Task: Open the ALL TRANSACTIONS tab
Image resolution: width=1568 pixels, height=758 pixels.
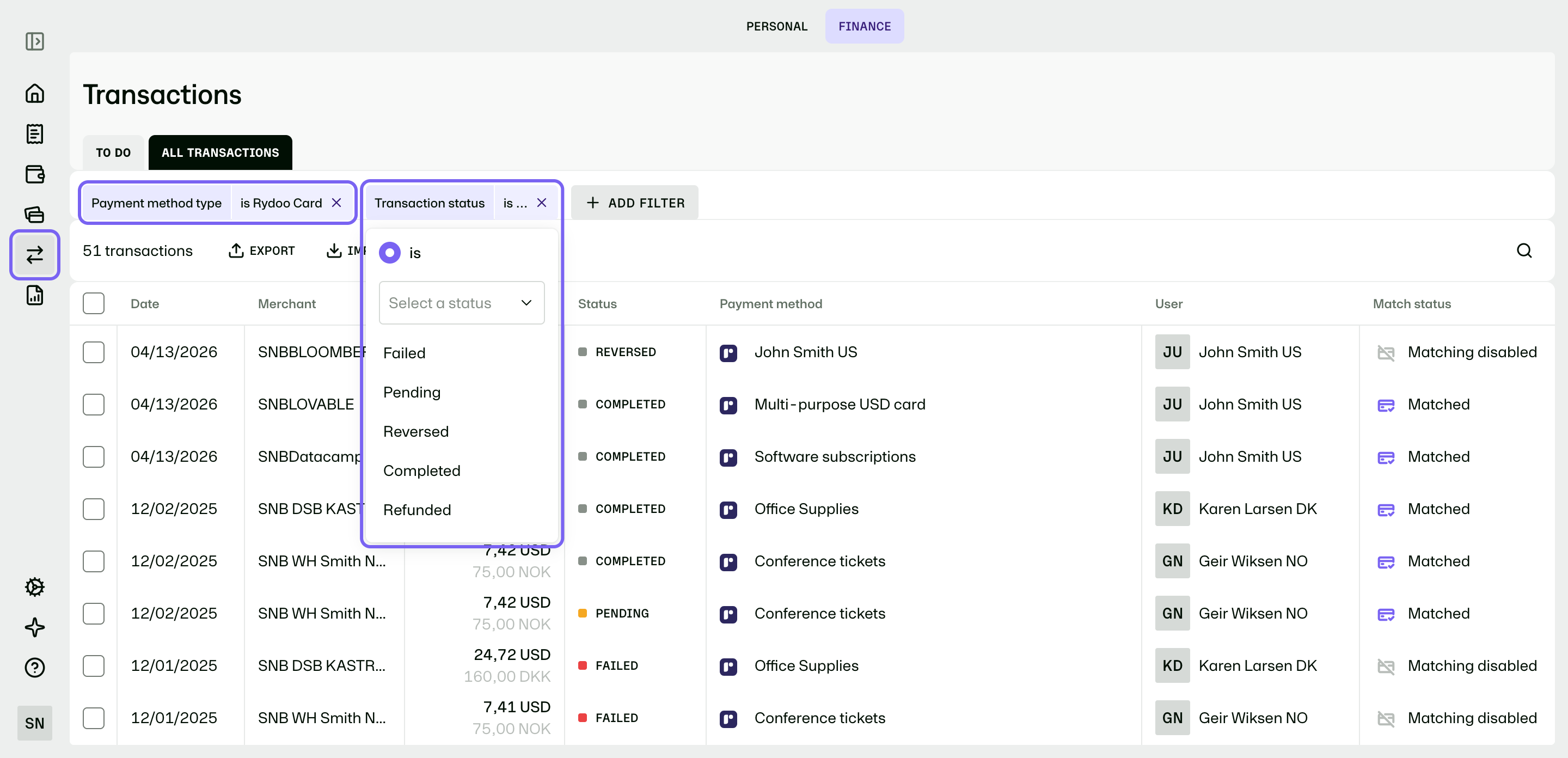Action: (220, 152)
